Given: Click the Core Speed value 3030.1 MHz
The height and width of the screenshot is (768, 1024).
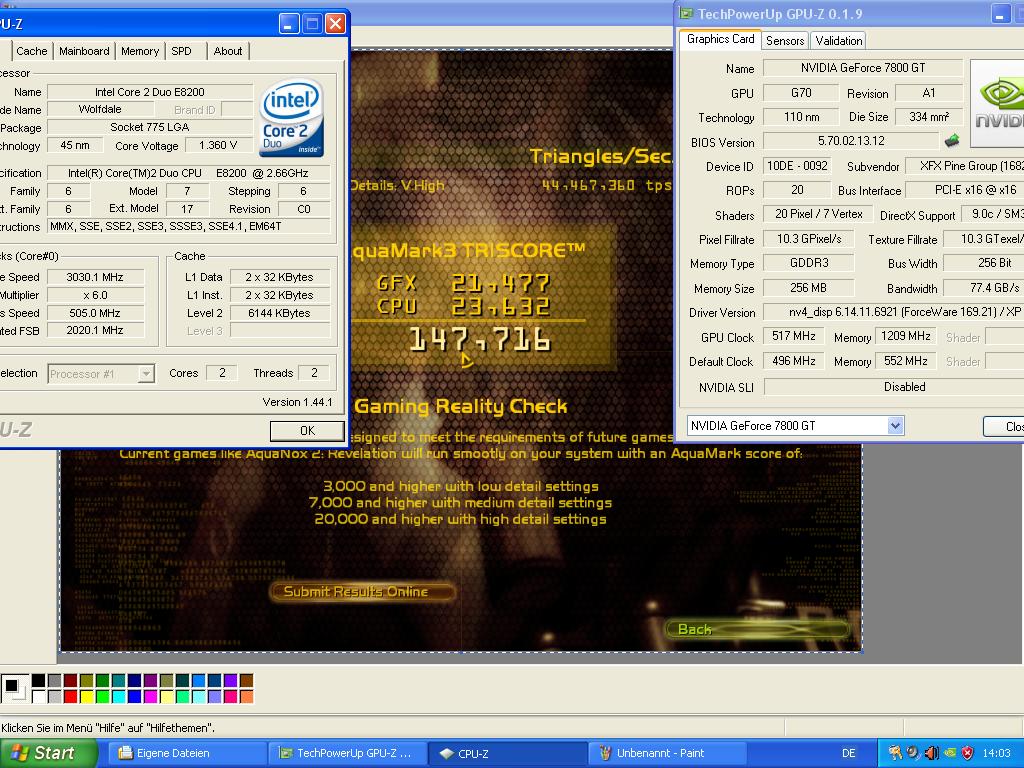Looking at the screenshot, I should [95, 277].
